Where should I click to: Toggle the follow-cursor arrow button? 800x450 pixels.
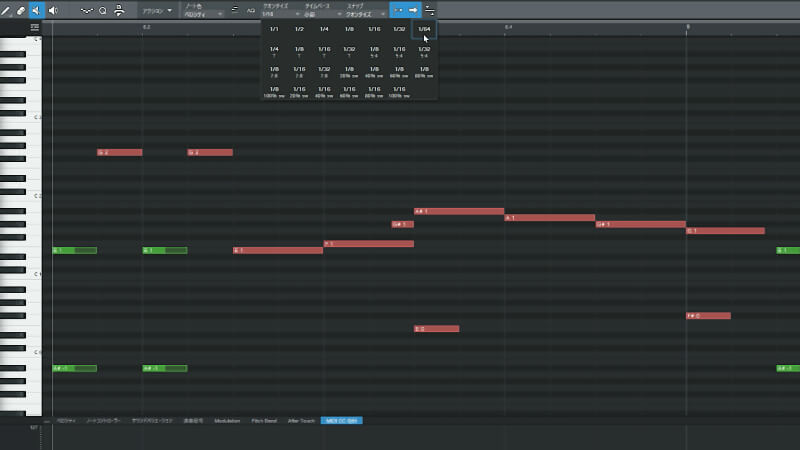pyautogui.click(x=413, y=10)
